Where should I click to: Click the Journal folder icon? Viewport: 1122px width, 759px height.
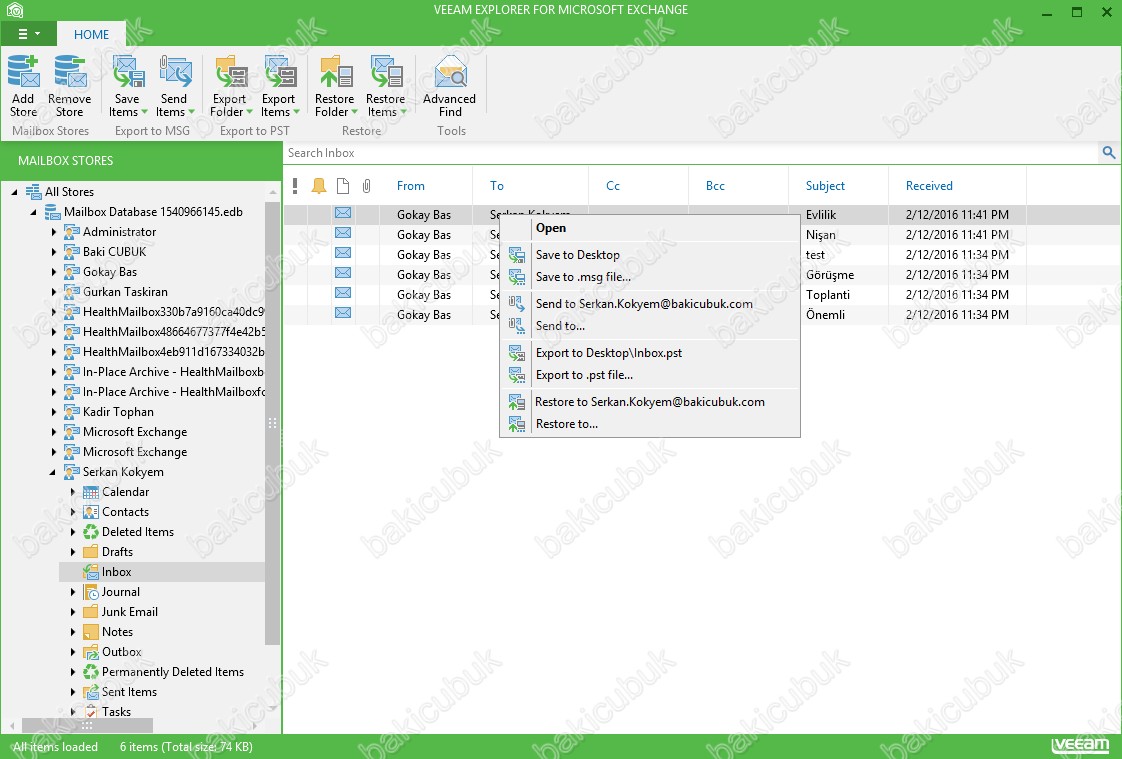91,592
